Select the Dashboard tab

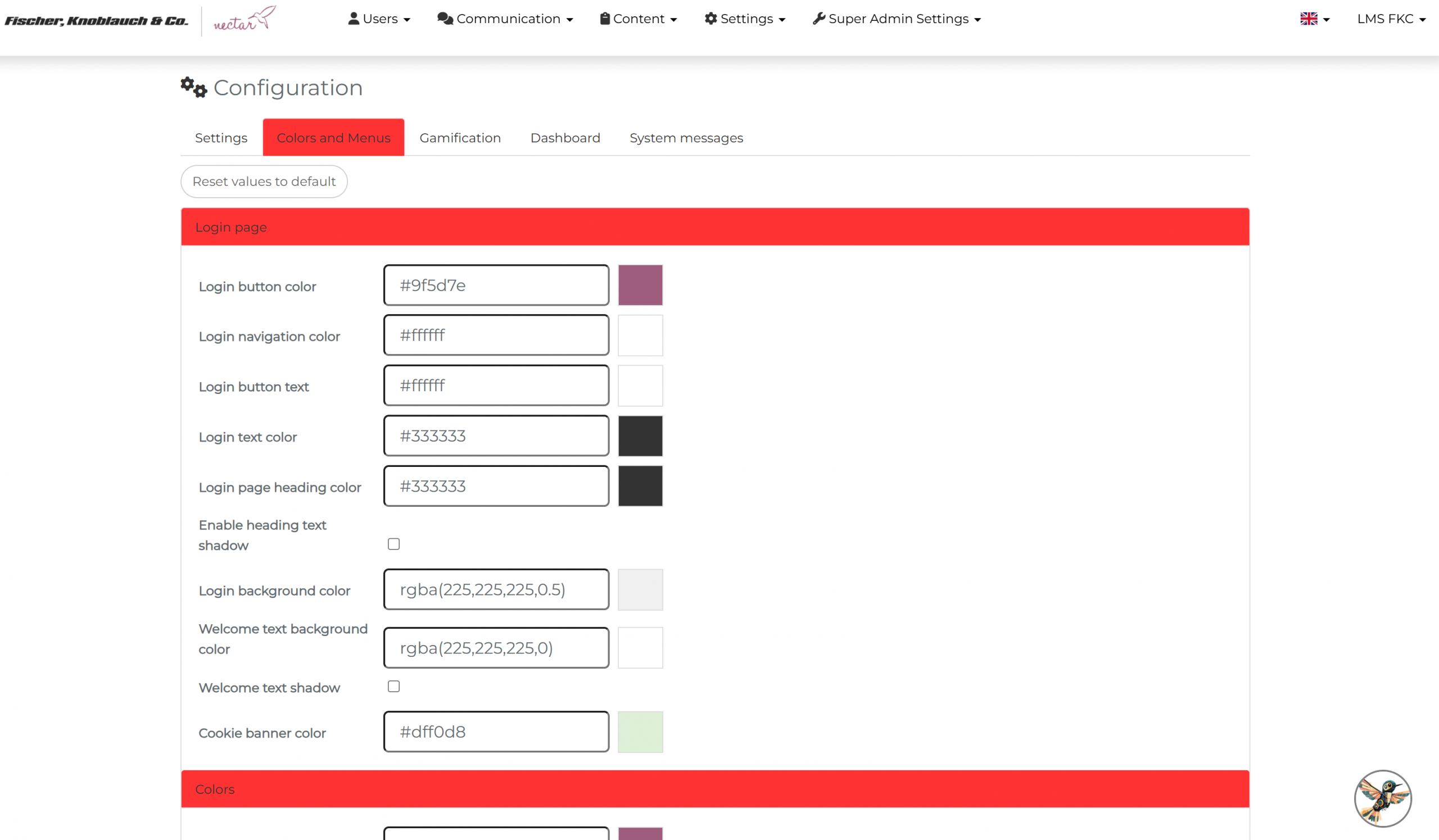(x=565, y=138)
